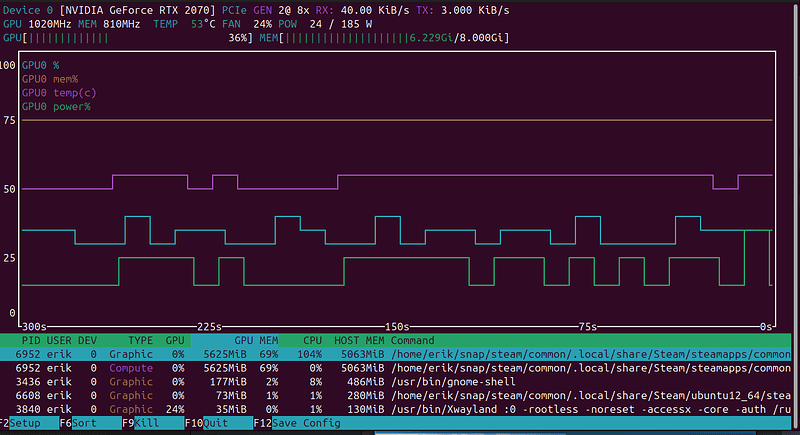Click the GPU utilization bar at 36%
This screenshot has height=435, width=800.
point(128,38)
